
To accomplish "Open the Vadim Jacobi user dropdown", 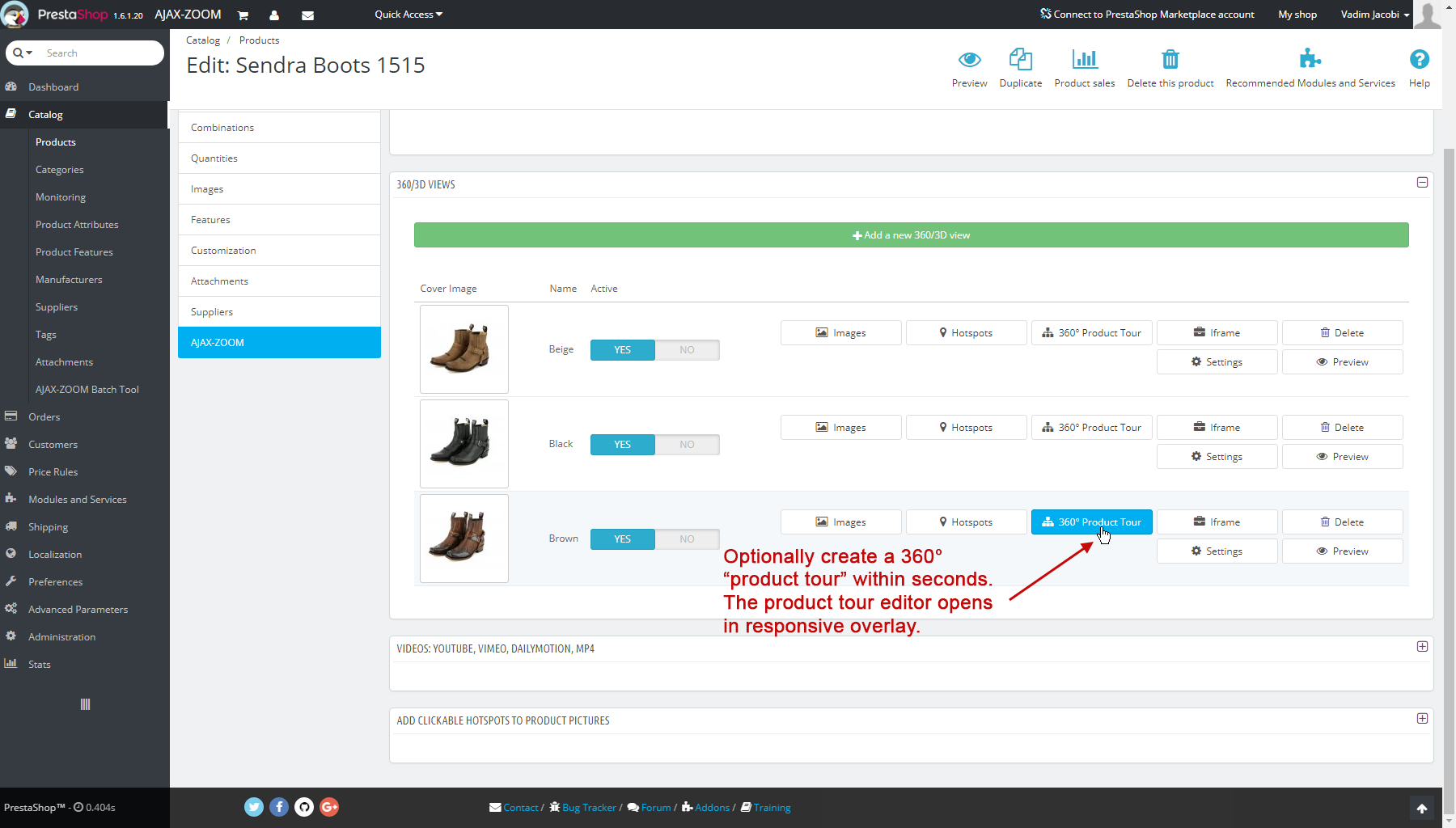I will pyautogui.click(x=1375, y=15).
